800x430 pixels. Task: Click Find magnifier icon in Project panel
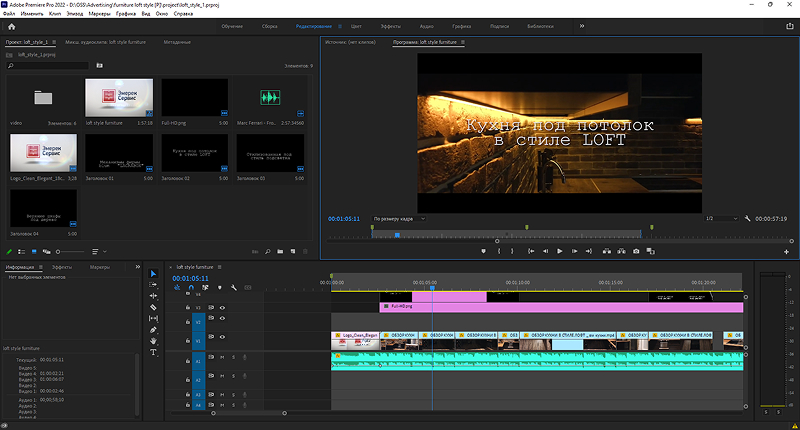pos(267,251)
